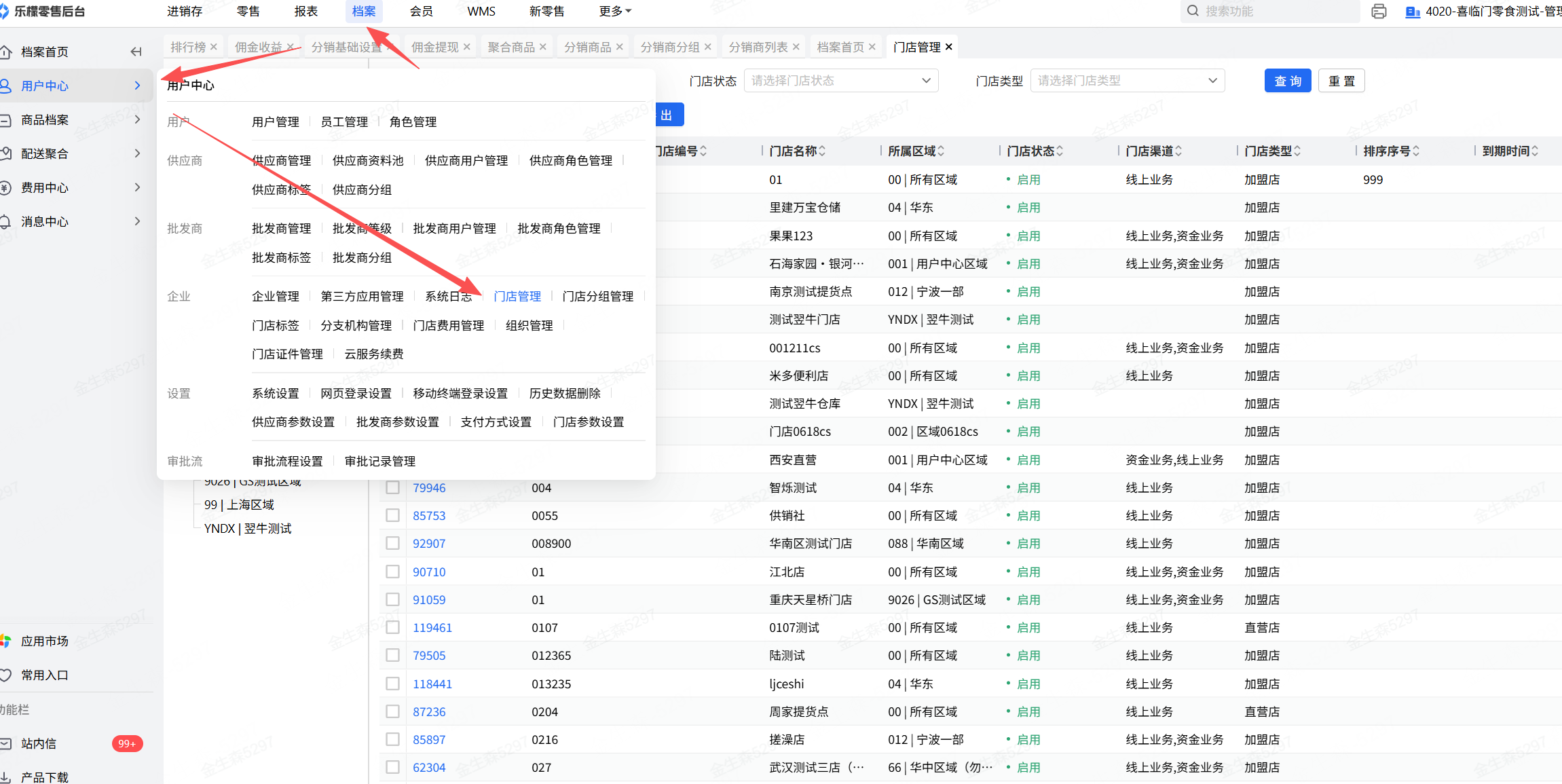The height and width of the screenshot is (784, 1562).
Task: Click 产品下载 download icon
Action: pos(5,777)
